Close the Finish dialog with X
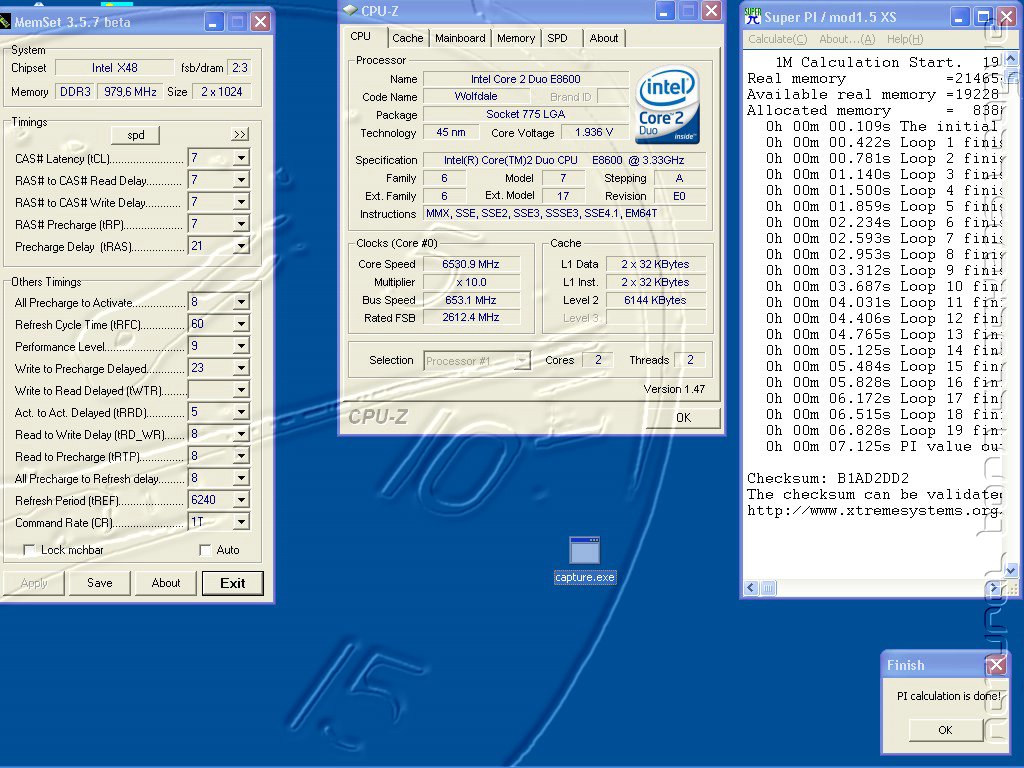Image resolution: width=1024 pixels, height=768 pixels. [996, 665]
